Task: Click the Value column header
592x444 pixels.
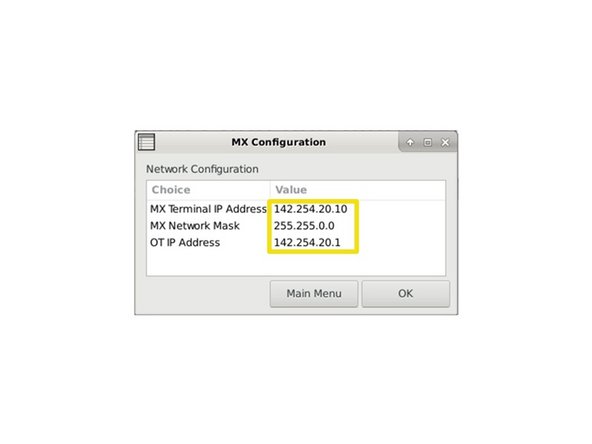Action: (291, 190)
